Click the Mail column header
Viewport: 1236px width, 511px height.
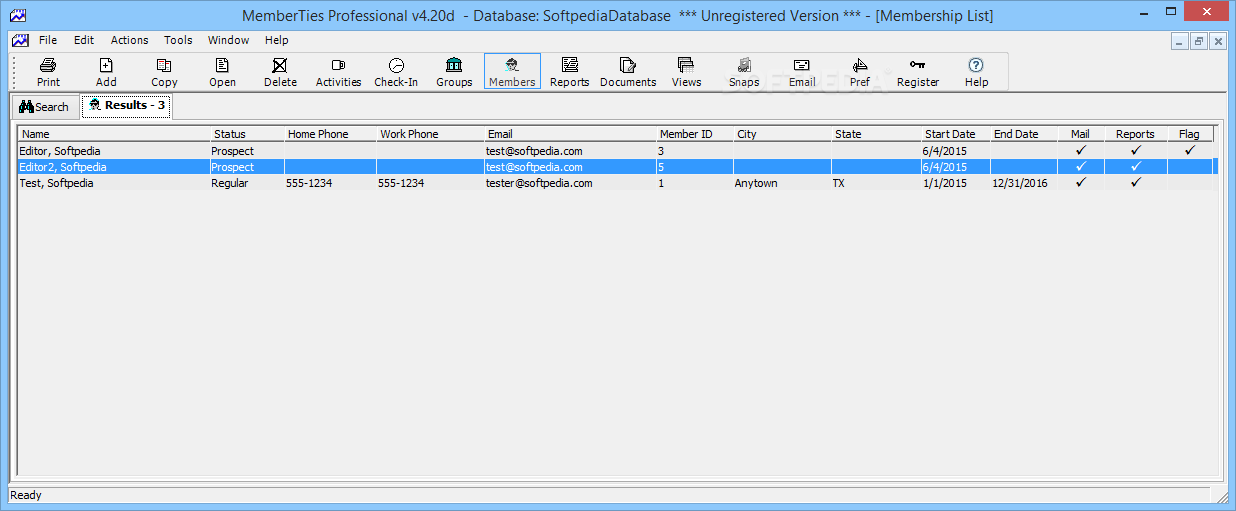click(1080, 134)
